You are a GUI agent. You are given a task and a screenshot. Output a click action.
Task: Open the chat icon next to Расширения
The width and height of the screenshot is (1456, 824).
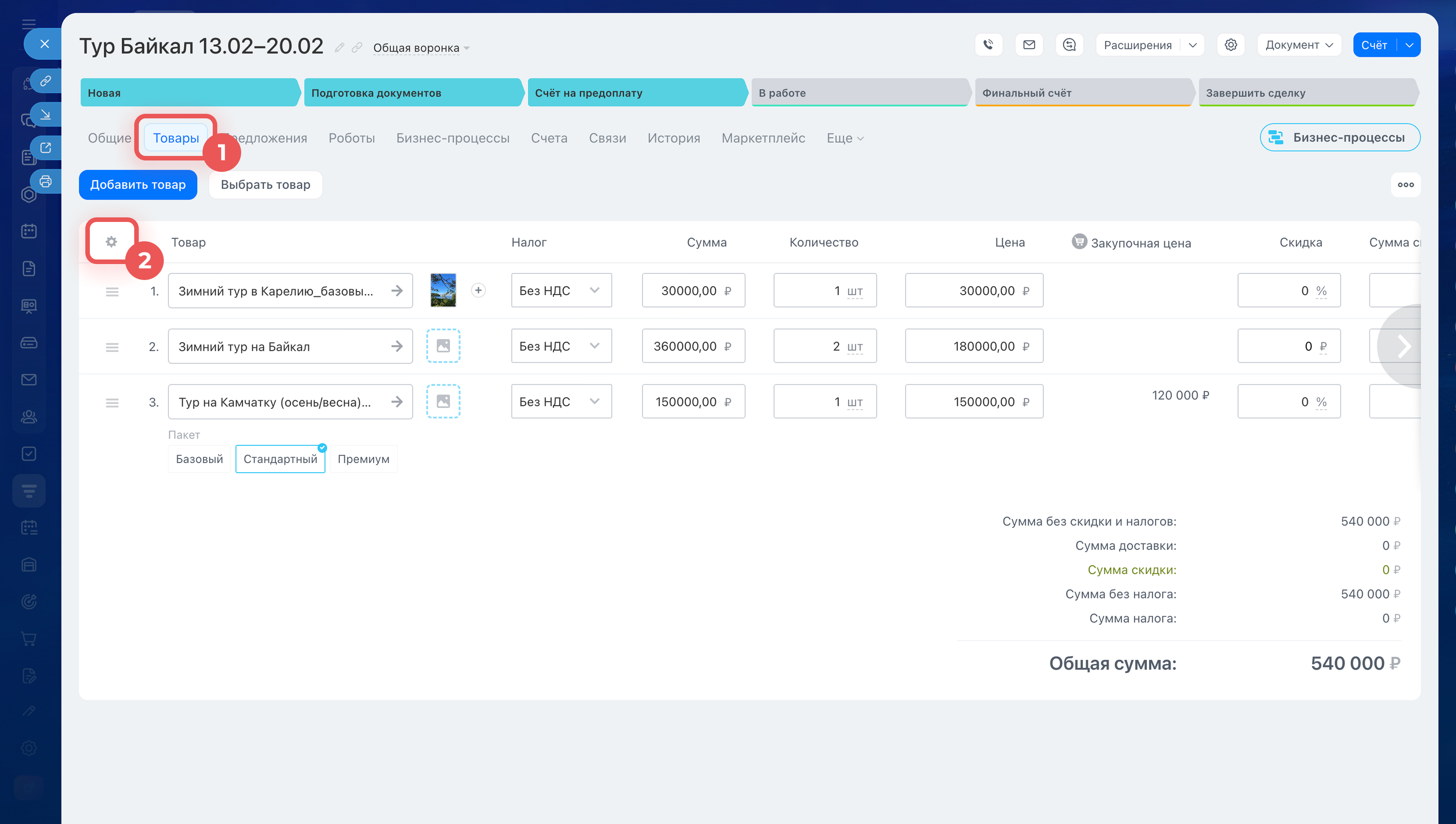point(1069,45)
